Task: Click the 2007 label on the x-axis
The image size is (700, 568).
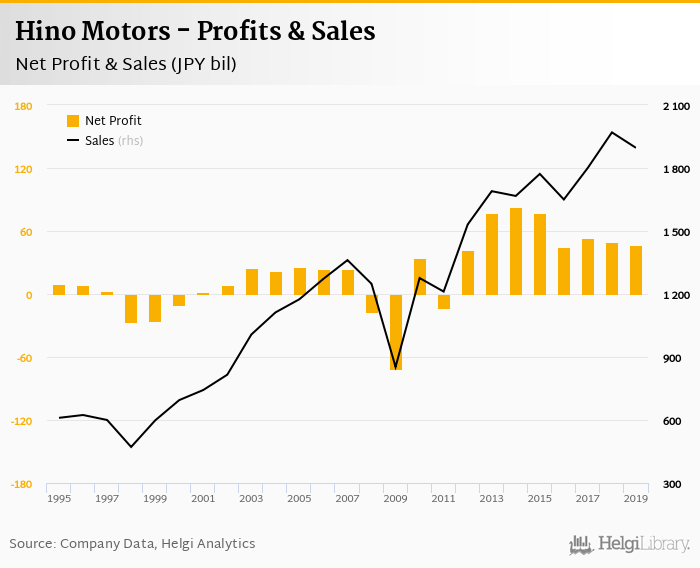Action: (x=347, y=498)
